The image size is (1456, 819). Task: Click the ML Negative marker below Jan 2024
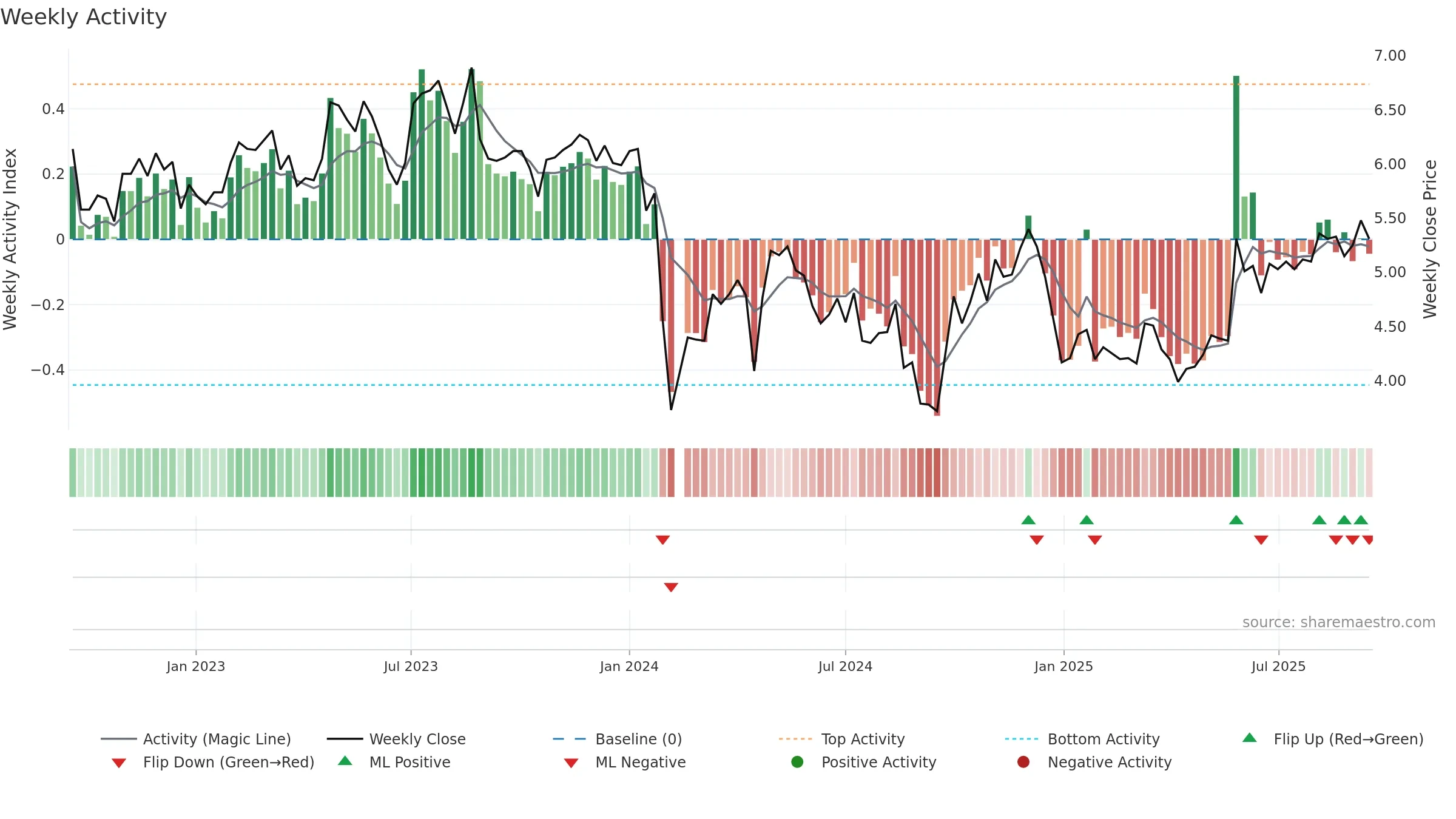click(x=671, y=587)
